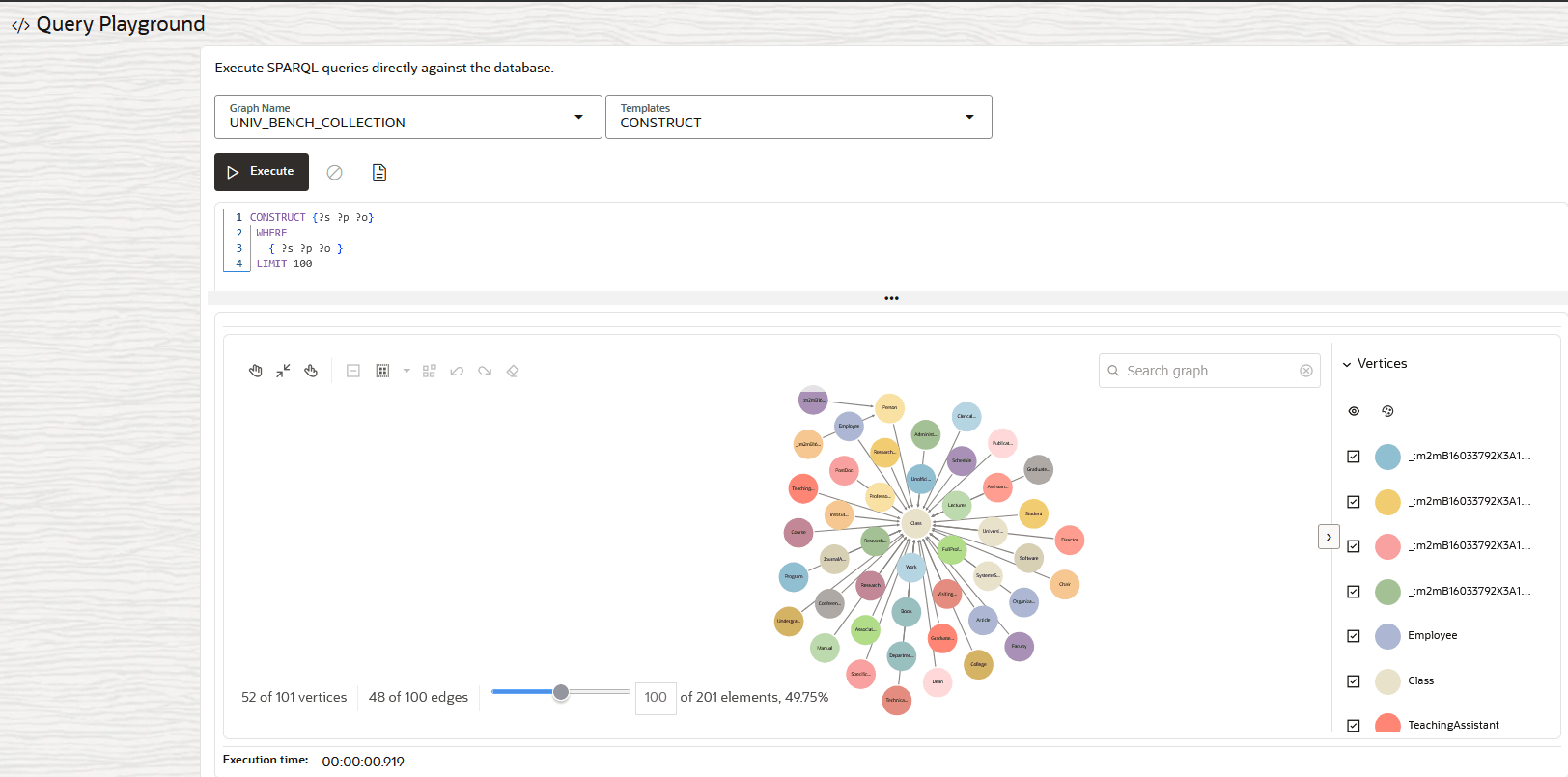Select the Dean node in graph
1568x777 pixels.
(x=938, y=681)
